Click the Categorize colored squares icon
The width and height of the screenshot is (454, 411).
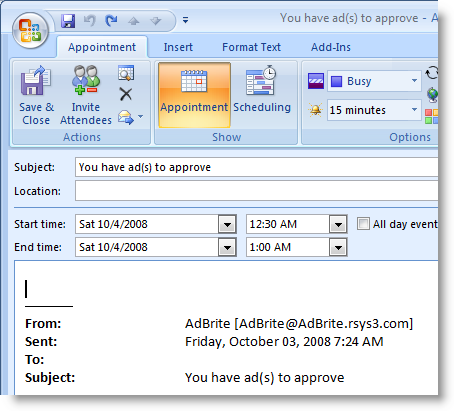coord(432,116)
